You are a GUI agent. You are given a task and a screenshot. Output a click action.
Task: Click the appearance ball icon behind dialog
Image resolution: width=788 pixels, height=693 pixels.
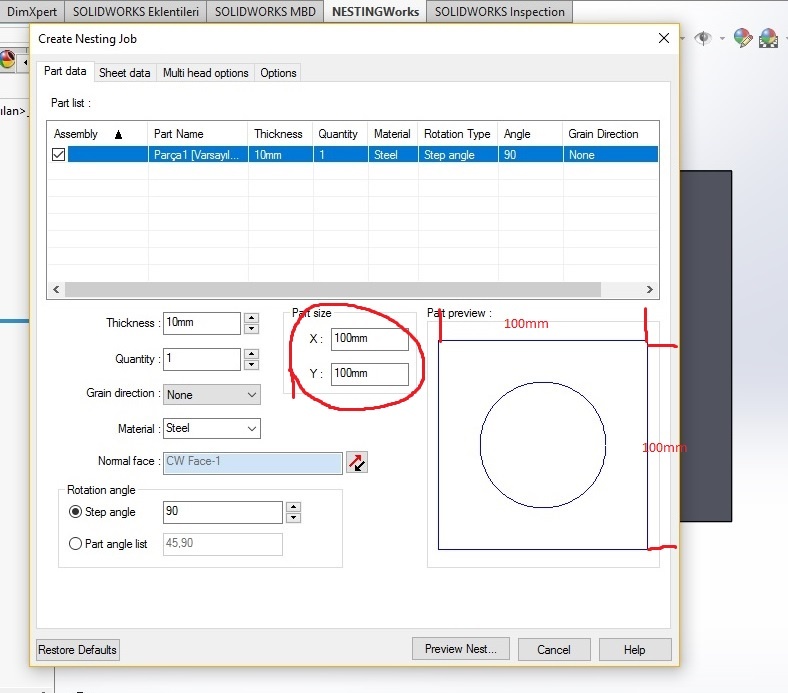7,59
